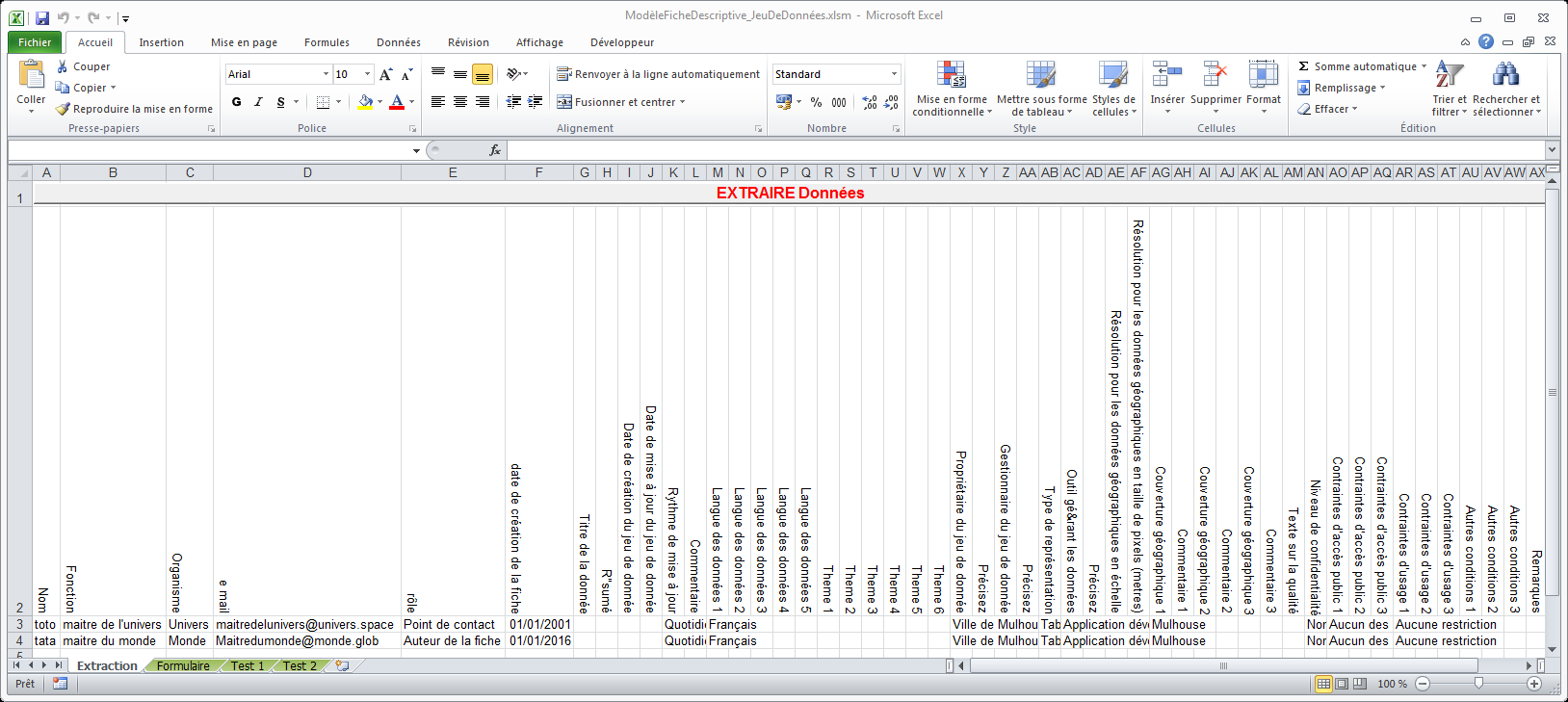
Task: Apply thousands separator 000 format
Action: click(839, 102)
